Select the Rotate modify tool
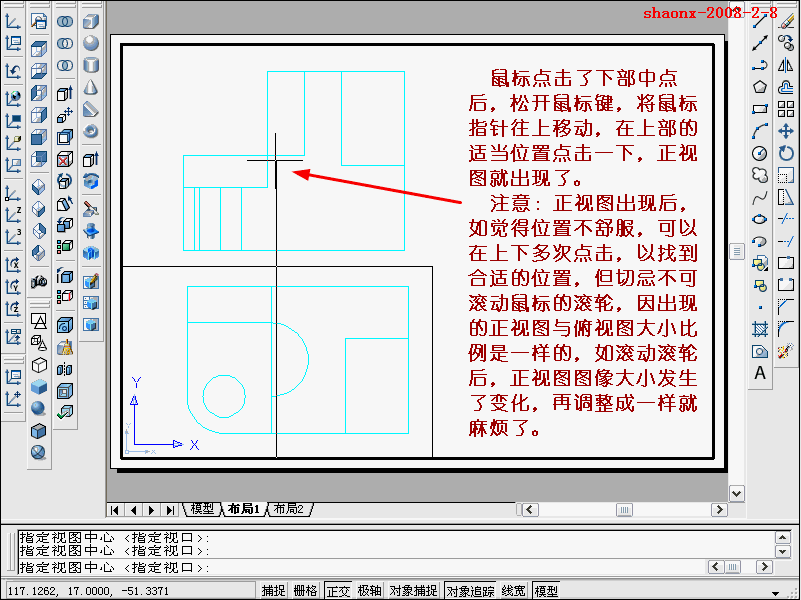This screenshot has height=600, width=801. (x=786, y=153)
